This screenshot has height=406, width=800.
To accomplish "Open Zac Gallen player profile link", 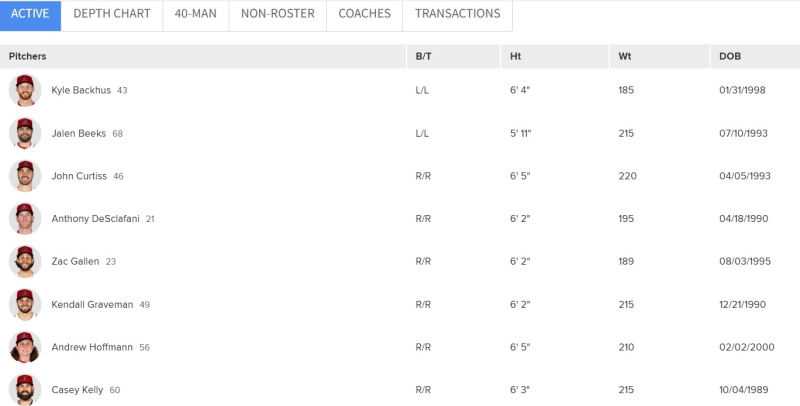I will click(x=76, y=262).
